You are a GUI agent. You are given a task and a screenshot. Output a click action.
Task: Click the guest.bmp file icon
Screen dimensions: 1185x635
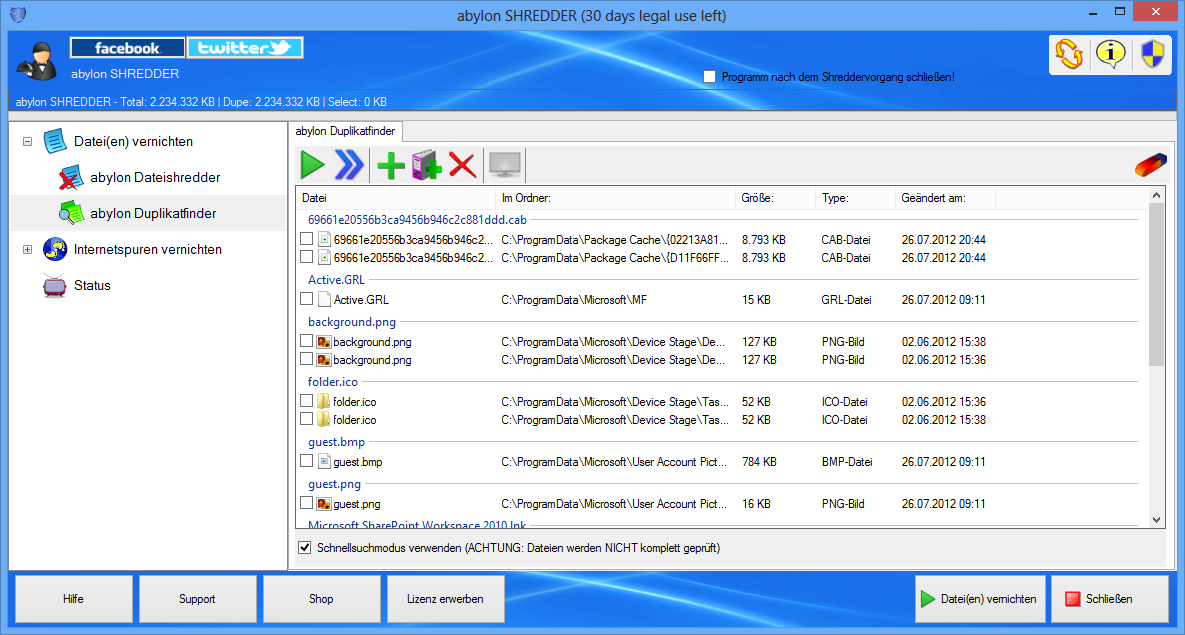point(324,461)
